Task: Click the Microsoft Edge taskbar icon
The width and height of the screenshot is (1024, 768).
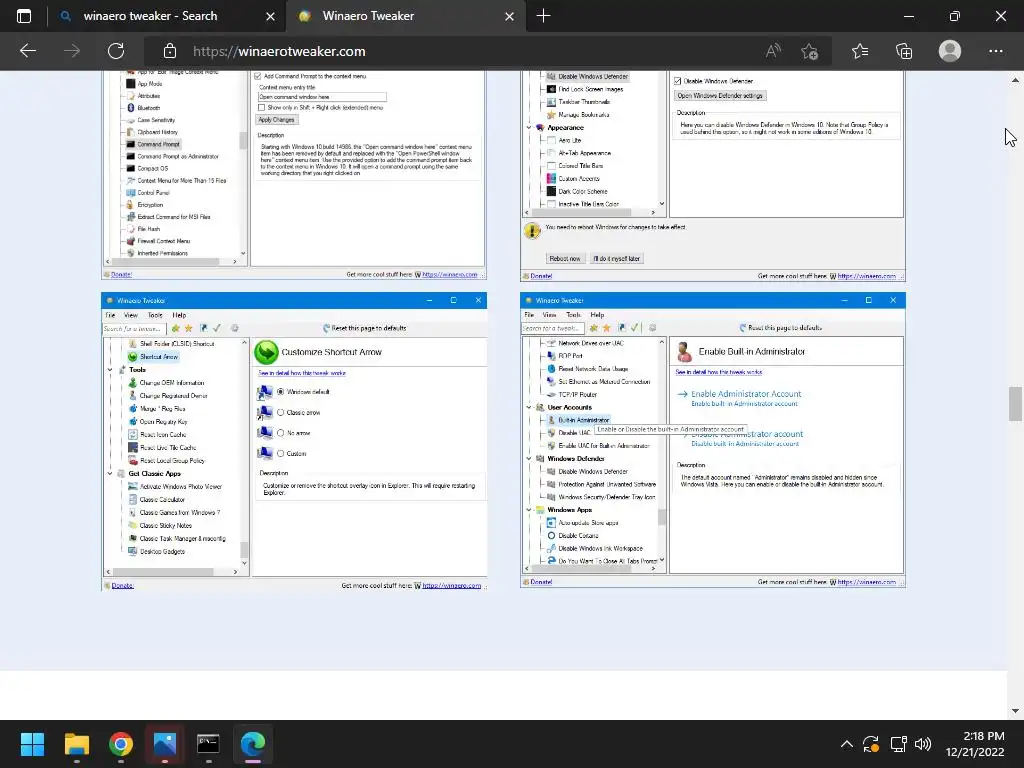Action: [253, 744]
